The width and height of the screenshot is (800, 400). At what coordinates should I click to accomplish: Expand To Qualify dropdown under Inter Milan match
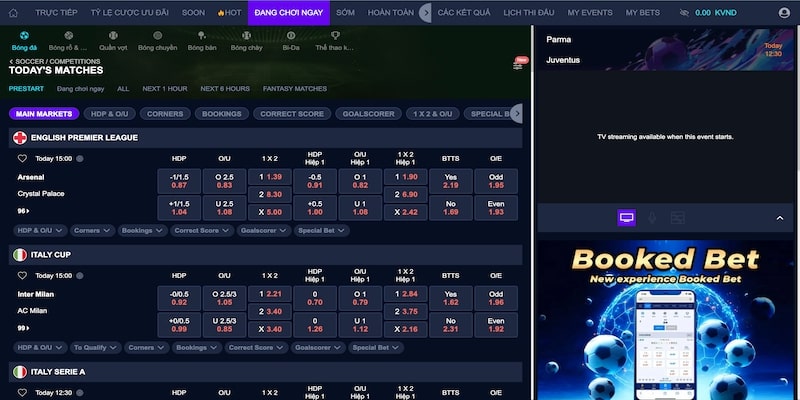[95, 347]
